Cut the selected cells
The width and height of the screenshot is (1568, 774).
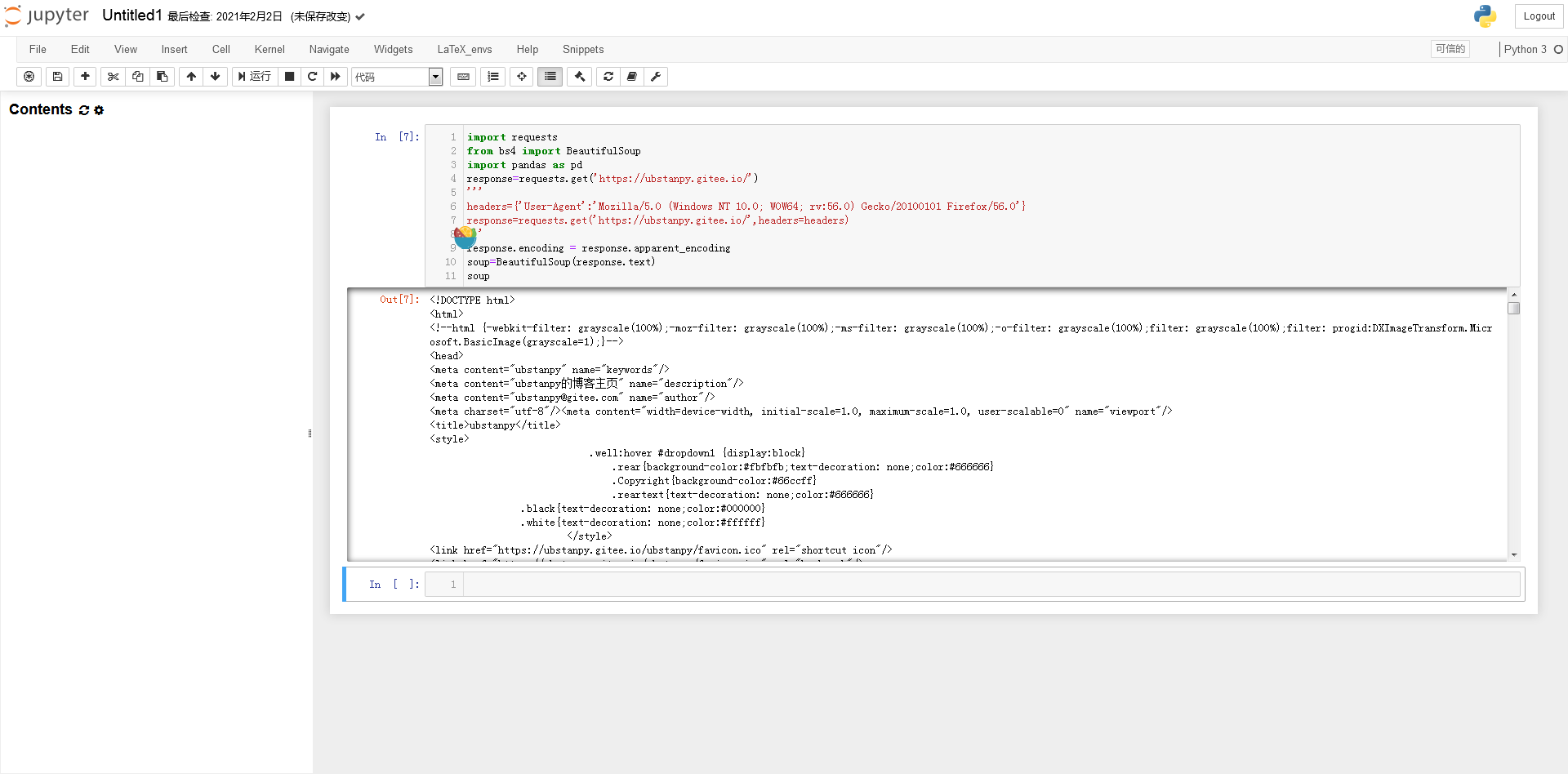pos(114,77)
